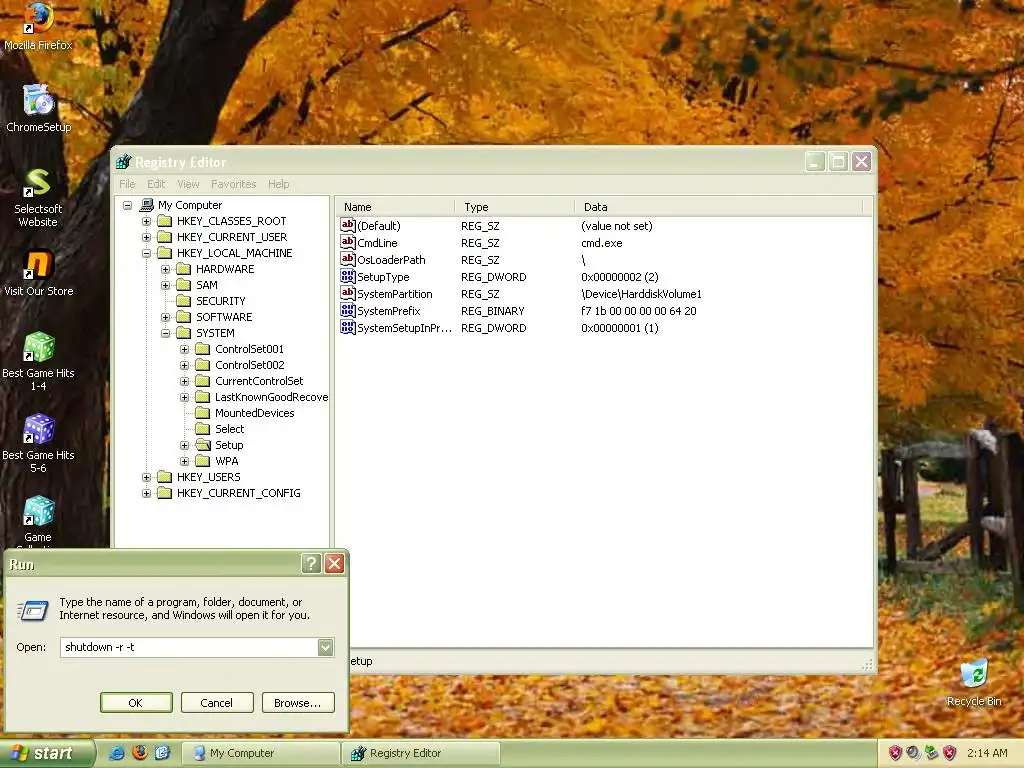1024x768 pixels.
Task: Click the Run dialog help question button
Action: 311,564
